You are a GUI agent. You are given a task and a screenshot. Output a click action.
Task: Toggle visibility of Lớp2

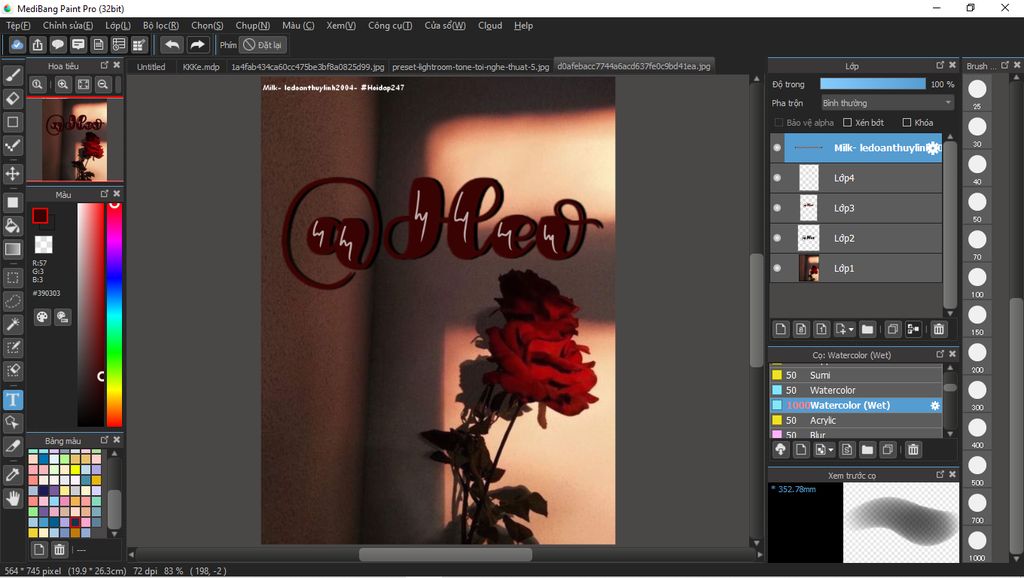777,238
